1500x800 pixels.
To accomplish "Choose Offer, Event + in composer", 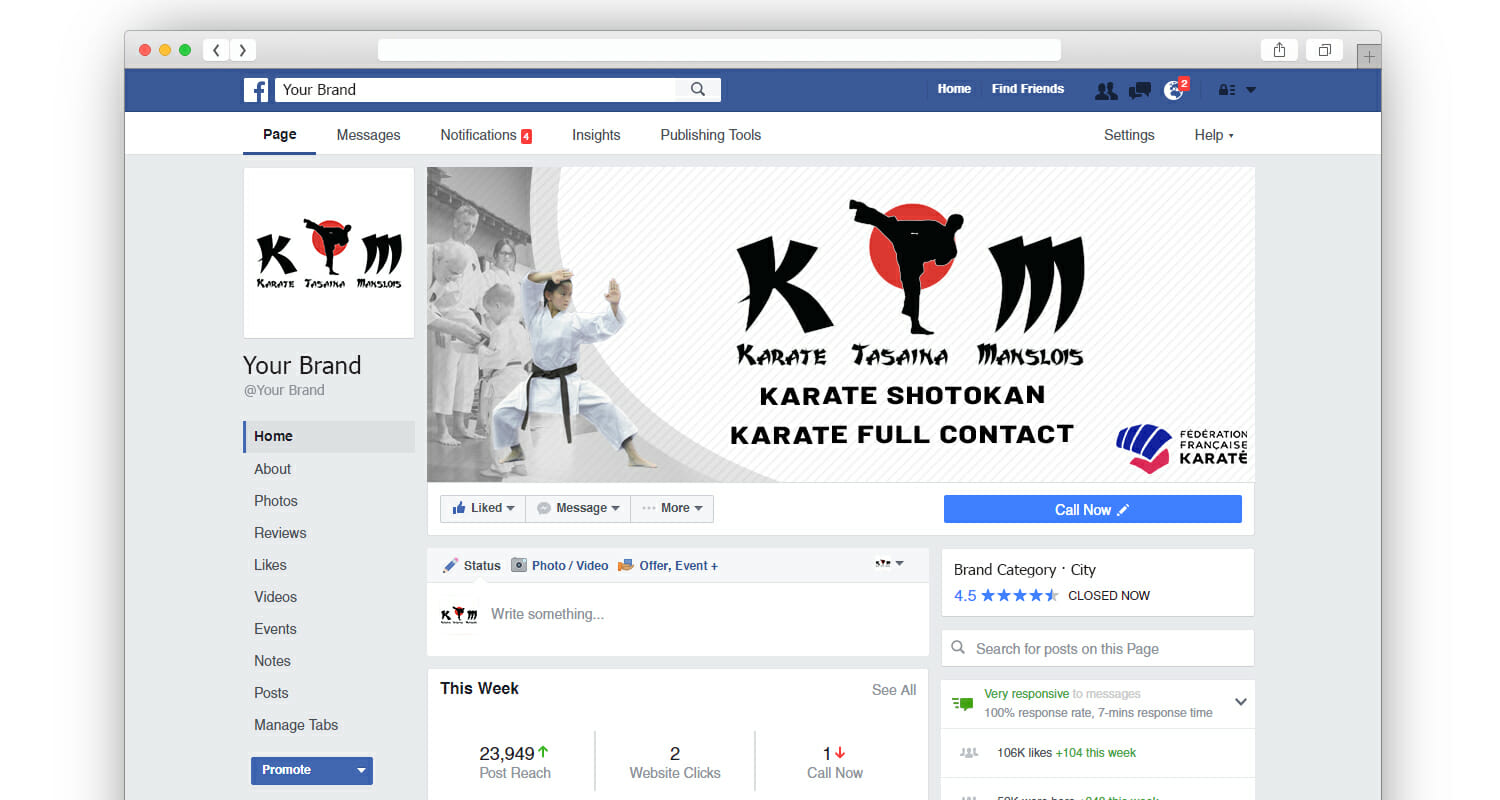I will (x=668, y=565).
